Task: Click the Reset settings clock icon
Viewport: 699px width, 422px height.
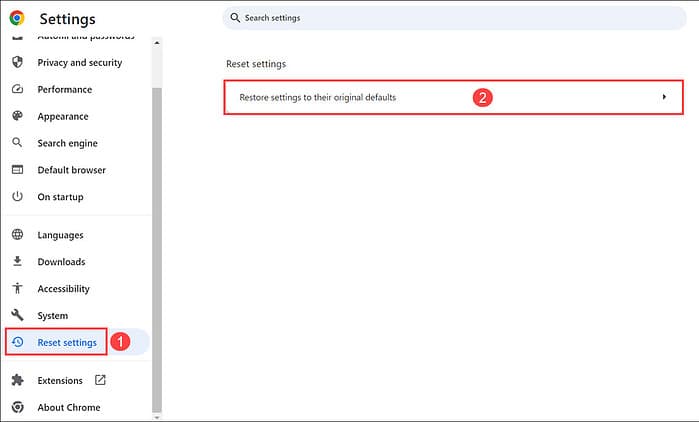Action: coord(18,342)
